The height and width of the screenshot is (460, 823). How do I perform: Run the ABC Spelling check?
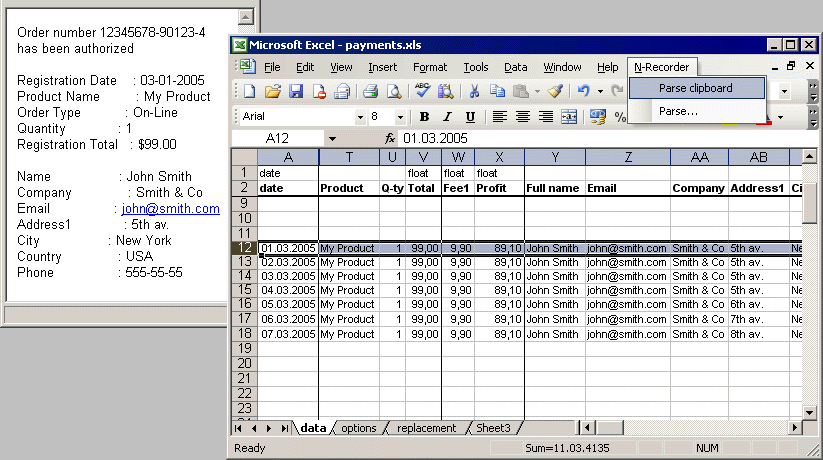pos(422,90)
